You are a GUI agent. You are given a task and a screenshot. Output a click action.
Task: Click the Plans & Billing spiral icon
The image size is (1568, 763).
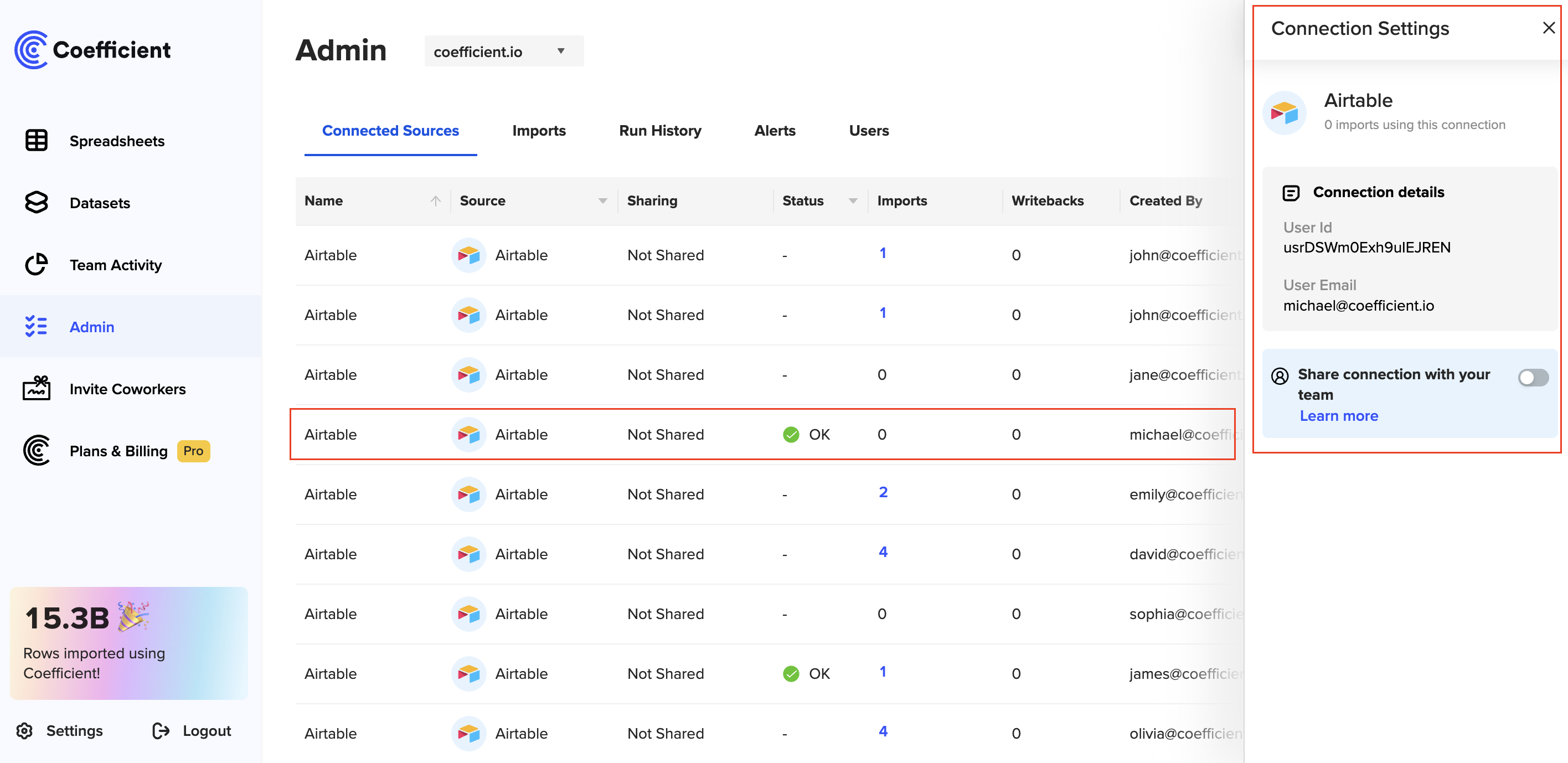tap(37, 451)
